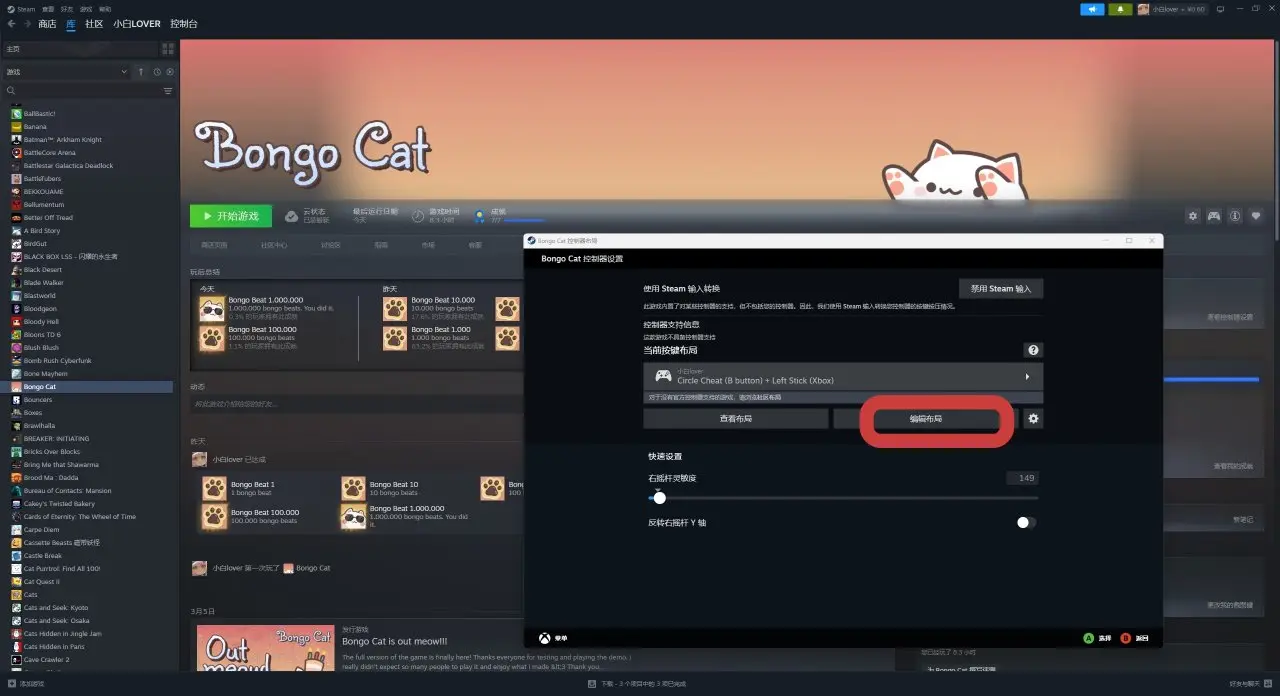Open the 社区 tab in top navigation
Screen dimensions: 1280x696
coord(94,24)
